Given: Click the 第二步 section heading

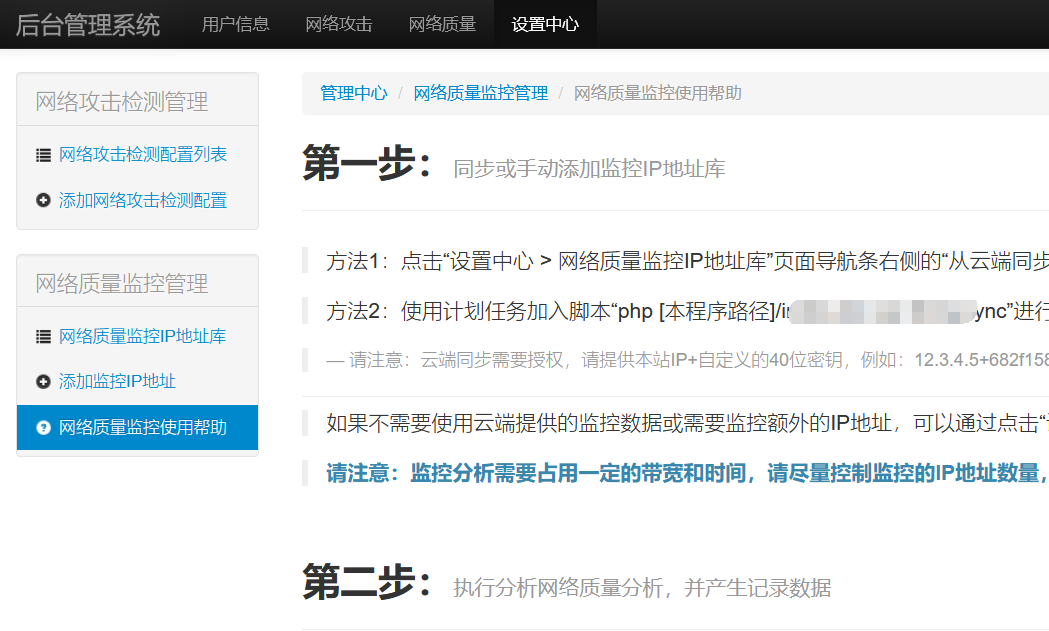Looking at the screenshot, I should 368,582.
